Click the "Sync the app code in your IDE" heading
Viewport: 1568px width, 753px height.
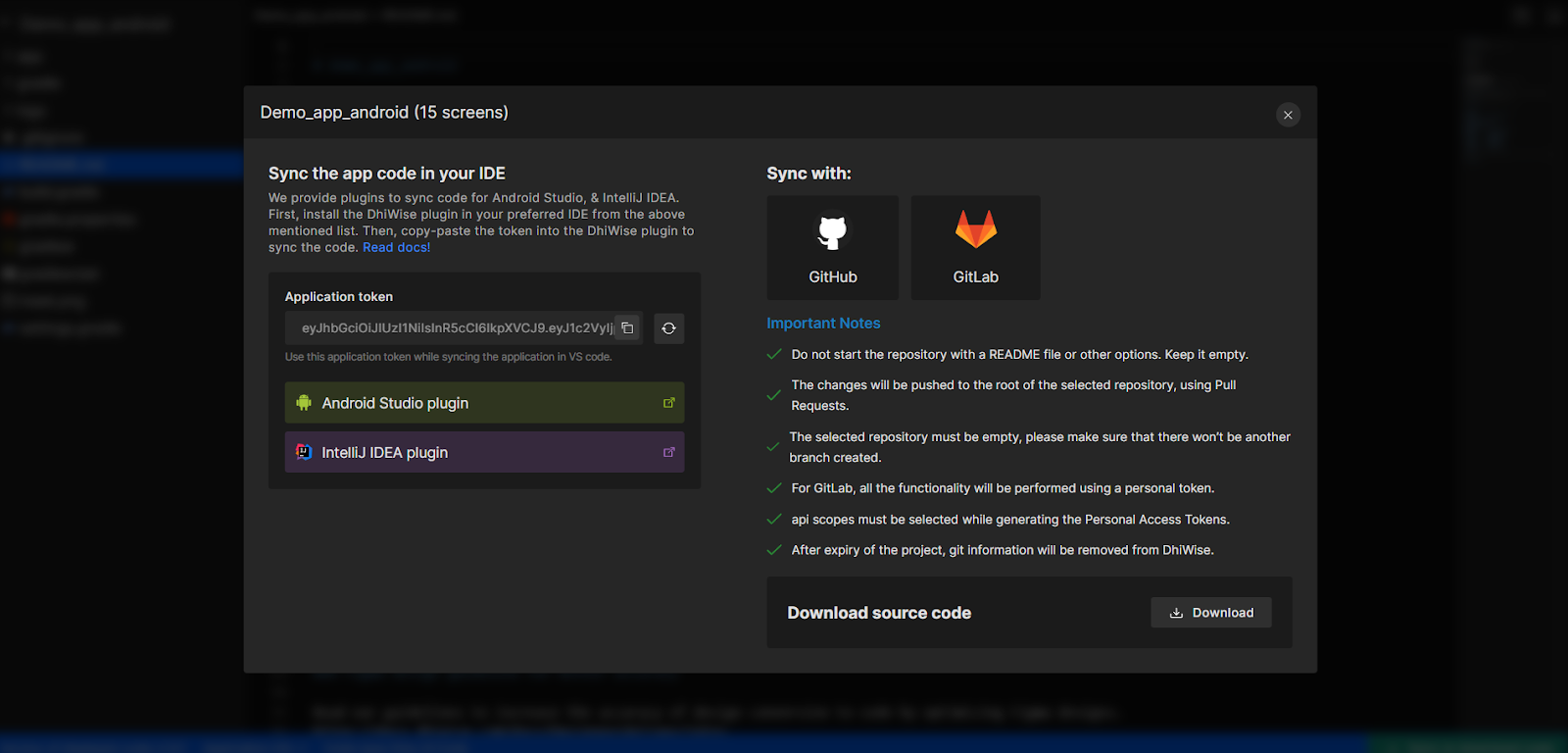pos(387,174)
